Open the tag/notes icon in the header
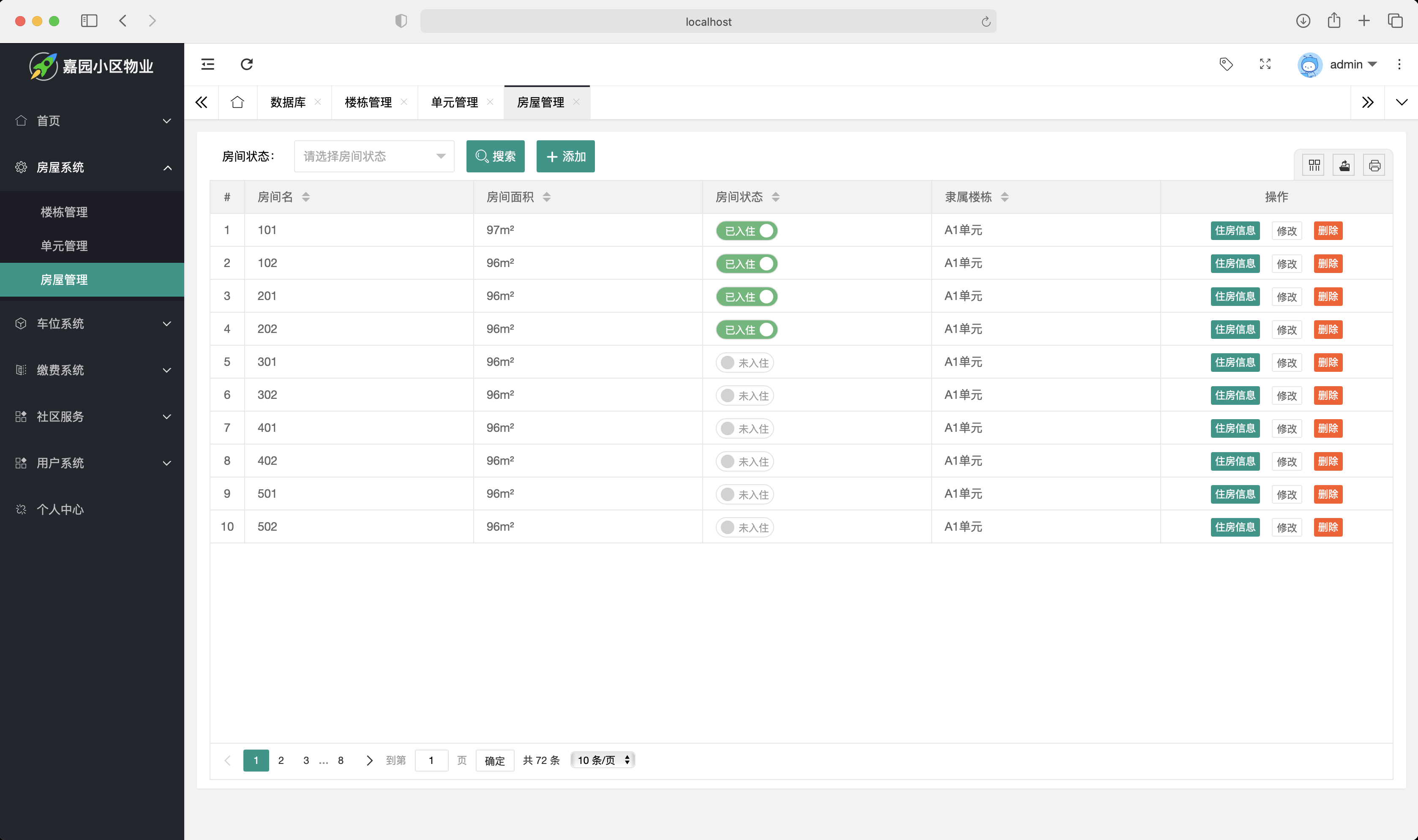The width and height of the screenshot is (1418, 840). pyautogui.click(x=1226, y=64)
